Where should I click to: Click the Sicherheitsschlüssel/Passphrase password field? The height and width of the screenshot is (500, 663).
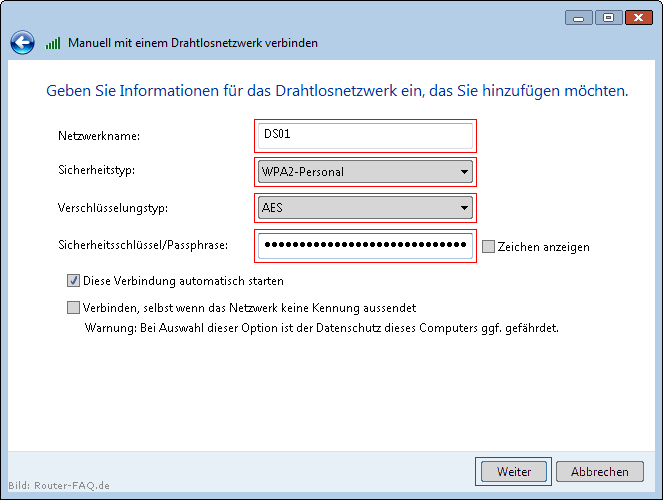click(365, 246)
